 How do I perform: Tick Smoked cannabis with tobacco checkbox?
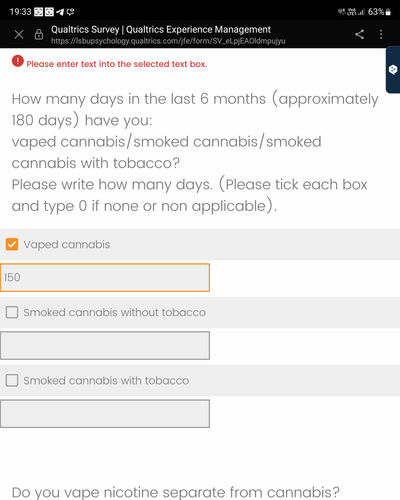tap(12, 380)
